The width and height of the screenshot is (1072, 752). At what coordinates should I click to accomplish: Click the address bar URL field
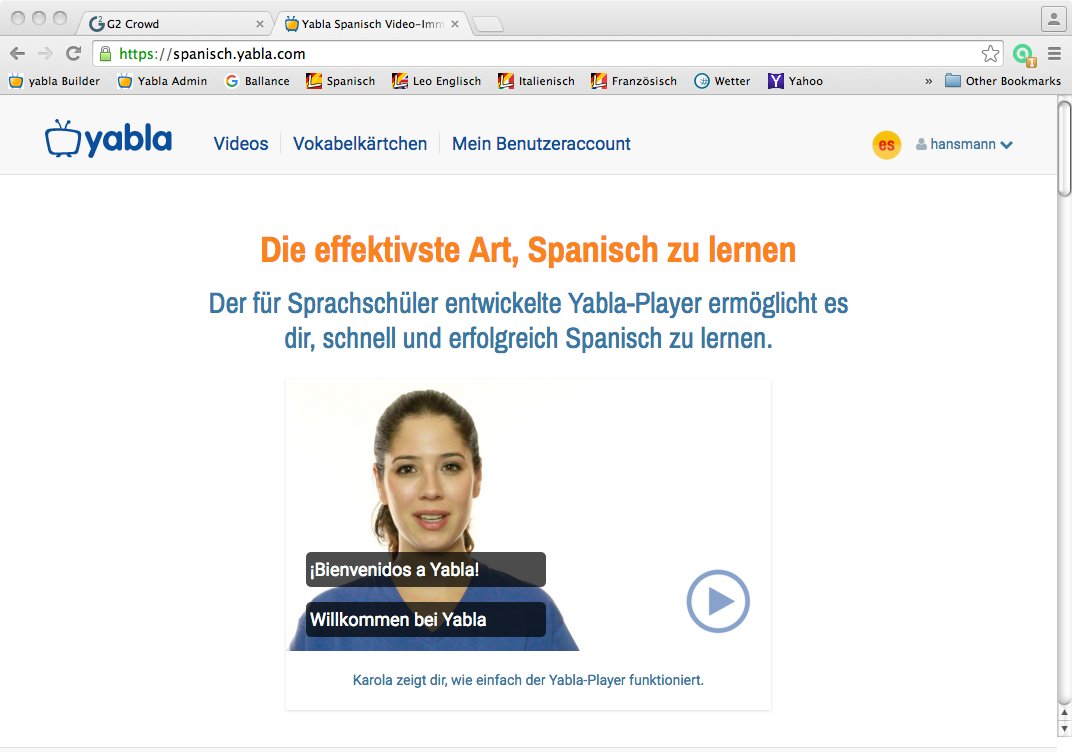[x=540, y=54]
